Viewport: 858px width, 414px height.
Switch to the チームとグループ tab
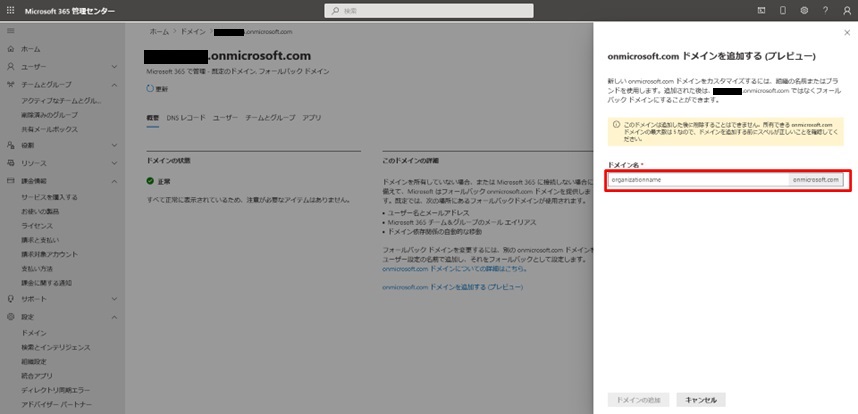(x=270, y=118)
